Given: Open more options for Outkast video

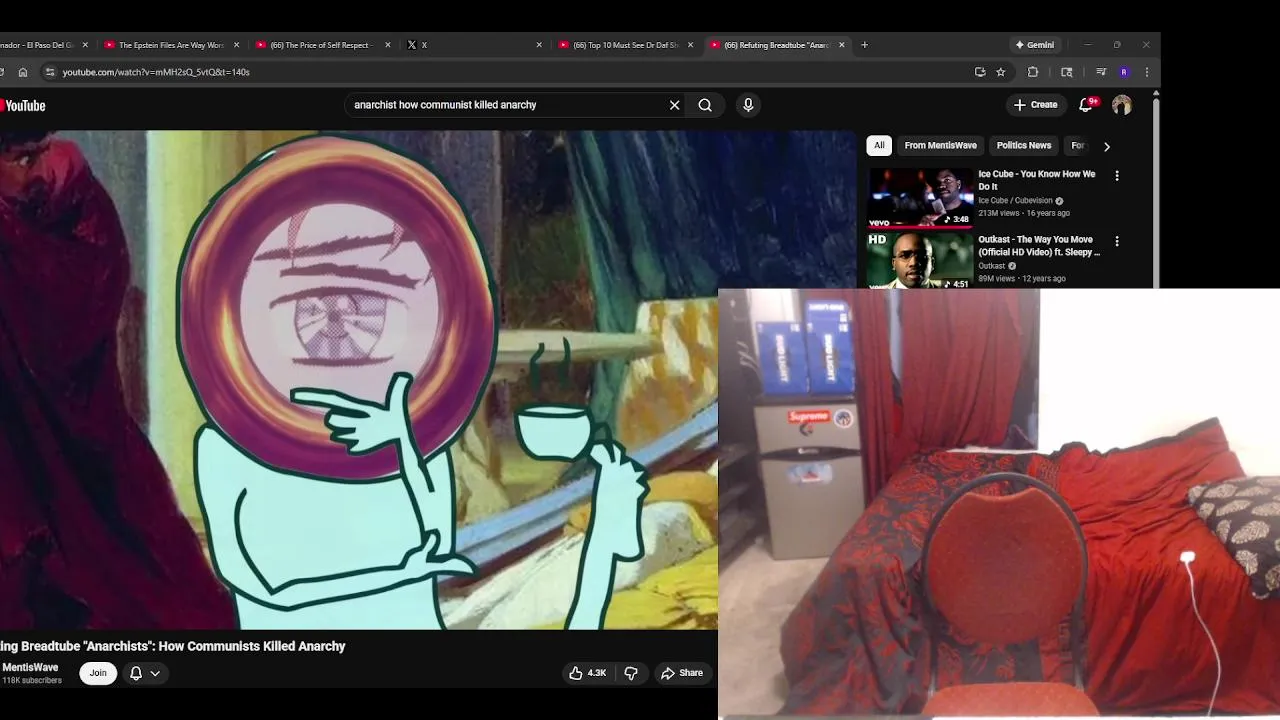Looking at the screenshot, I should 1117,241.
